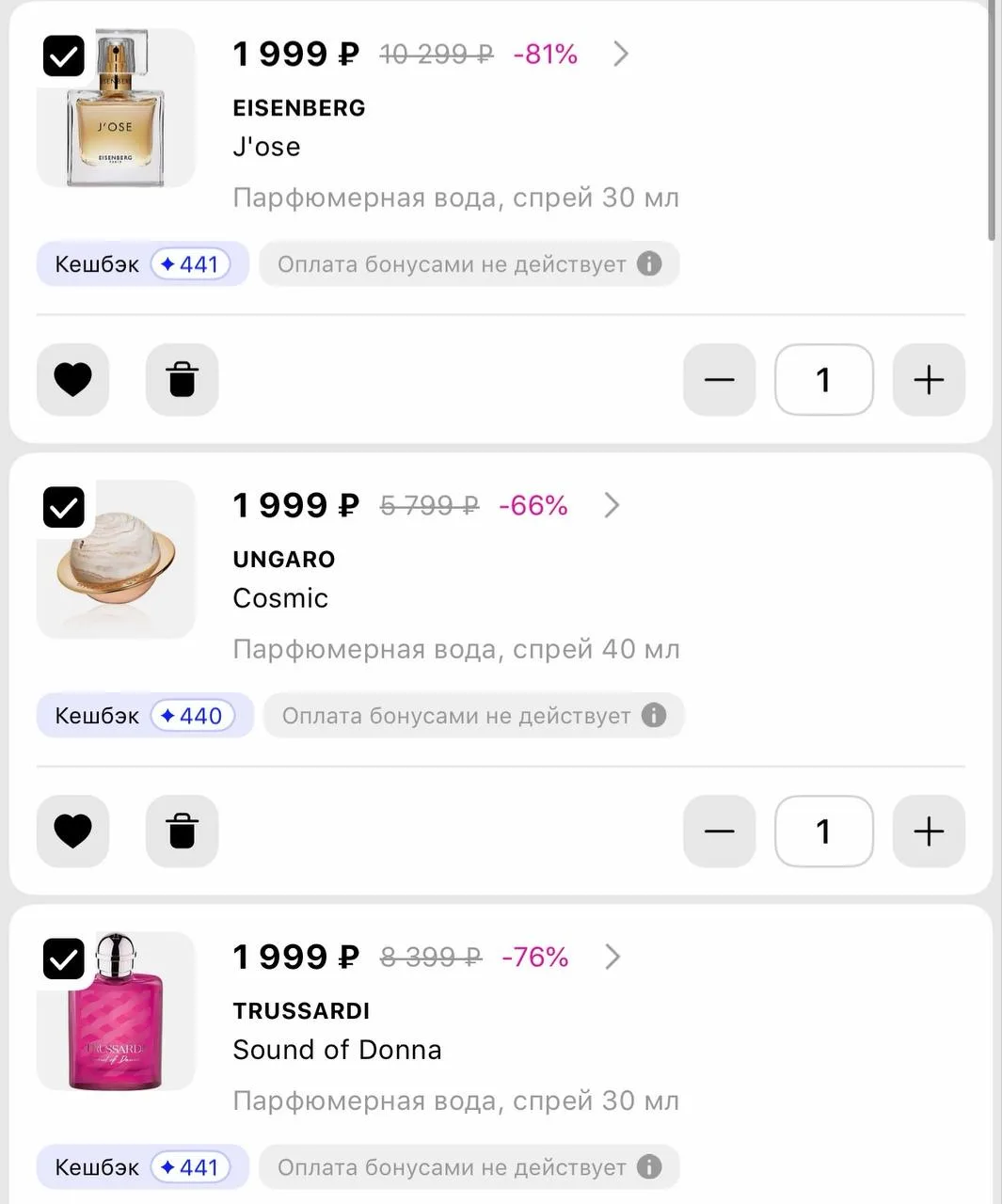The width and height of the screenshot is (1002, 1204).
Task: Open the Кешбэк 441 badge on J'ose
Action: [x=142, y=263]
